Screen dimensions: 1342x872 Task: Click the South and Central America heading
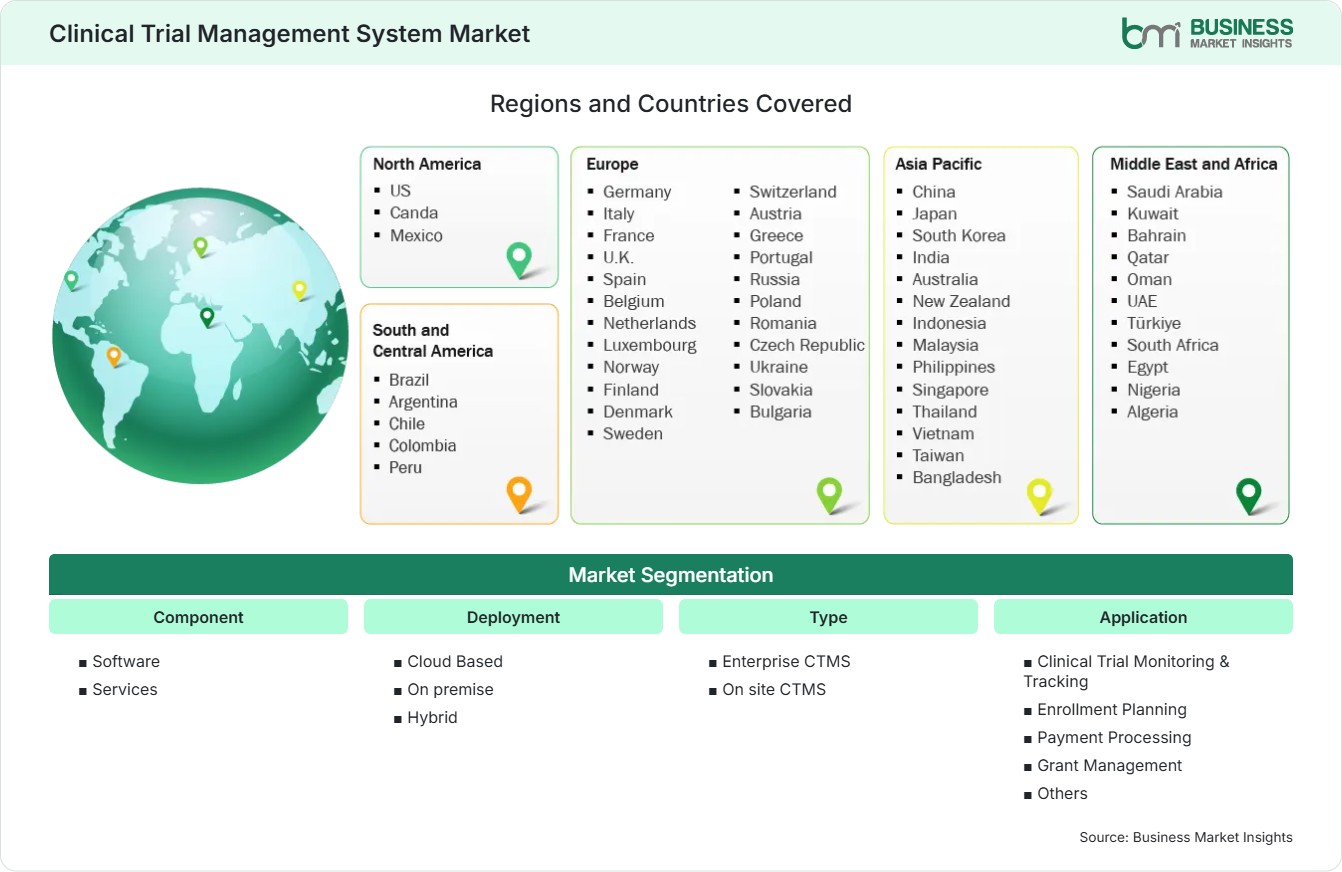point(433,340)
